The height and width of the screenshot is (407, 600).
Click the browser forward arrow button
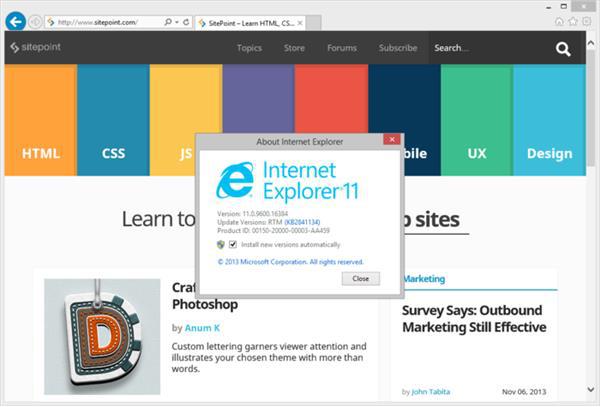pos(36,22)
